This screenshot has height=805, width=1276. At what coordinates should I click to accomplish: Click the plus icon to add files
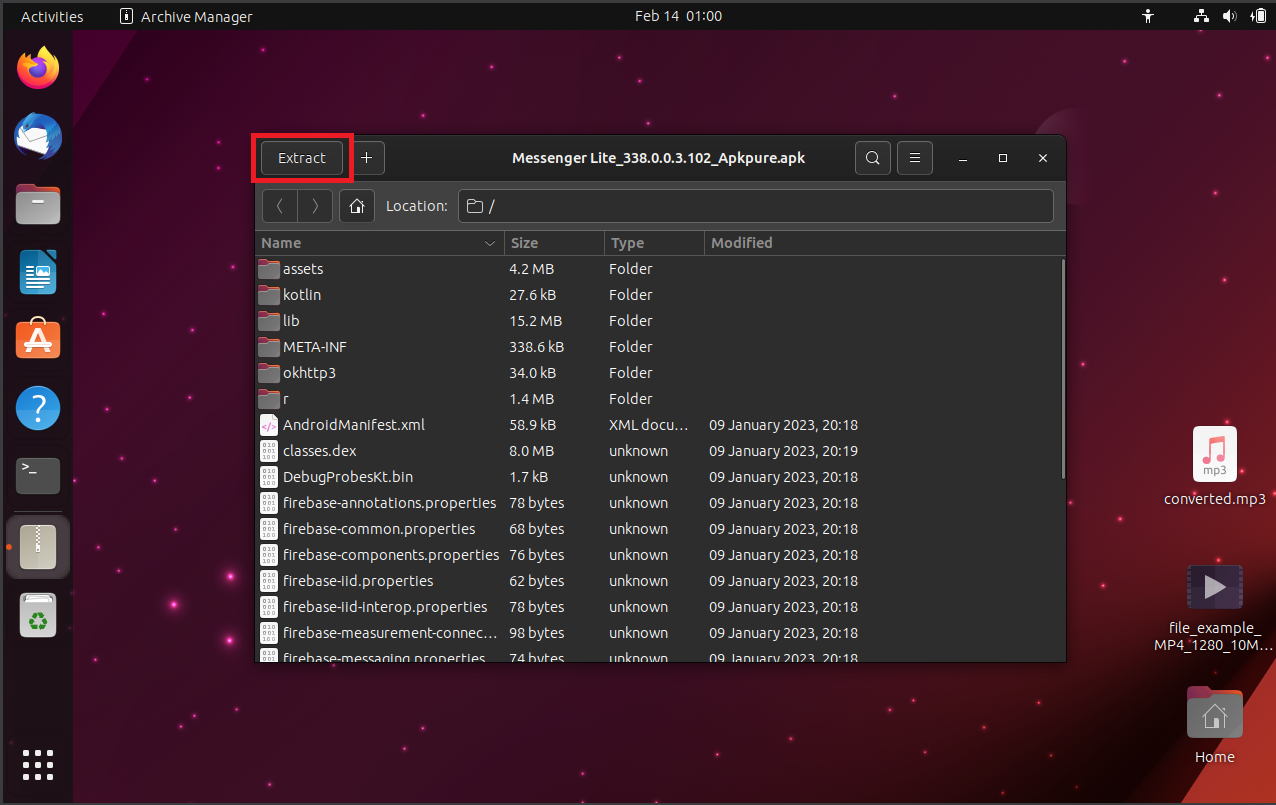tap(366, 157)
